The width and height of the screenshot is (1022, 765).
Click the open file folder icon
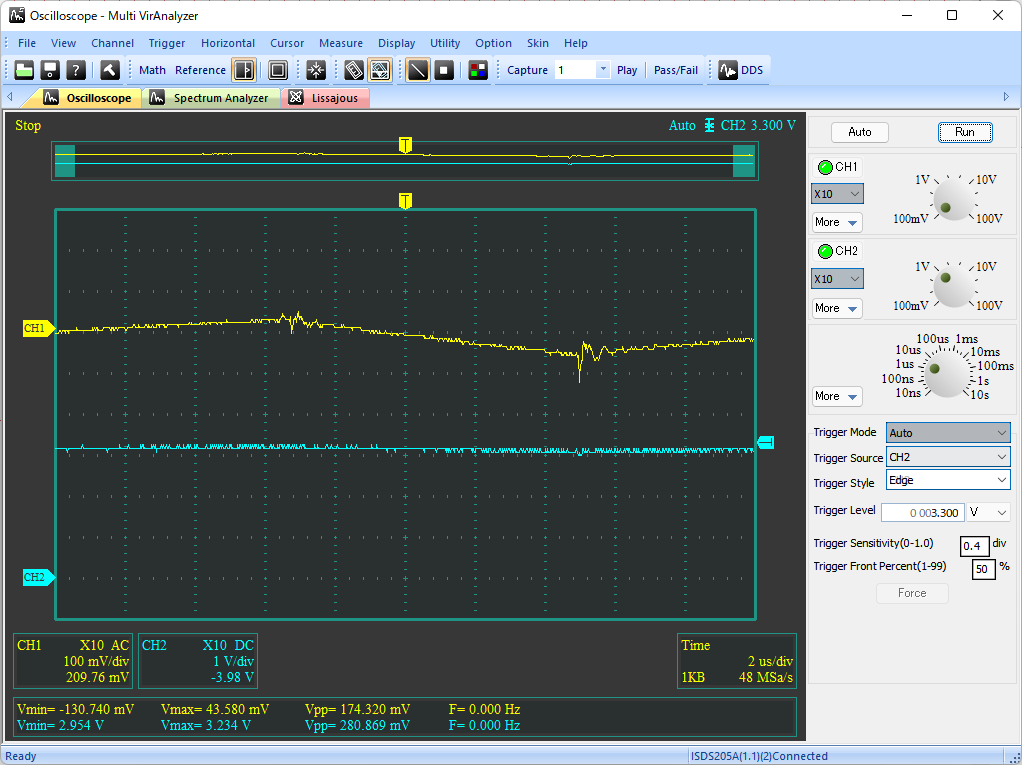tap(24, 70)
